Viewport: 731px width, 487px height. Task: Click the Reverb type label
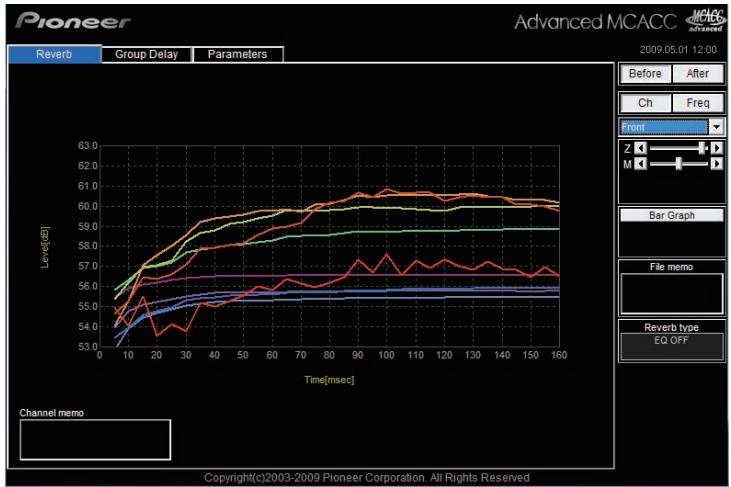click(x=671, y=327)
